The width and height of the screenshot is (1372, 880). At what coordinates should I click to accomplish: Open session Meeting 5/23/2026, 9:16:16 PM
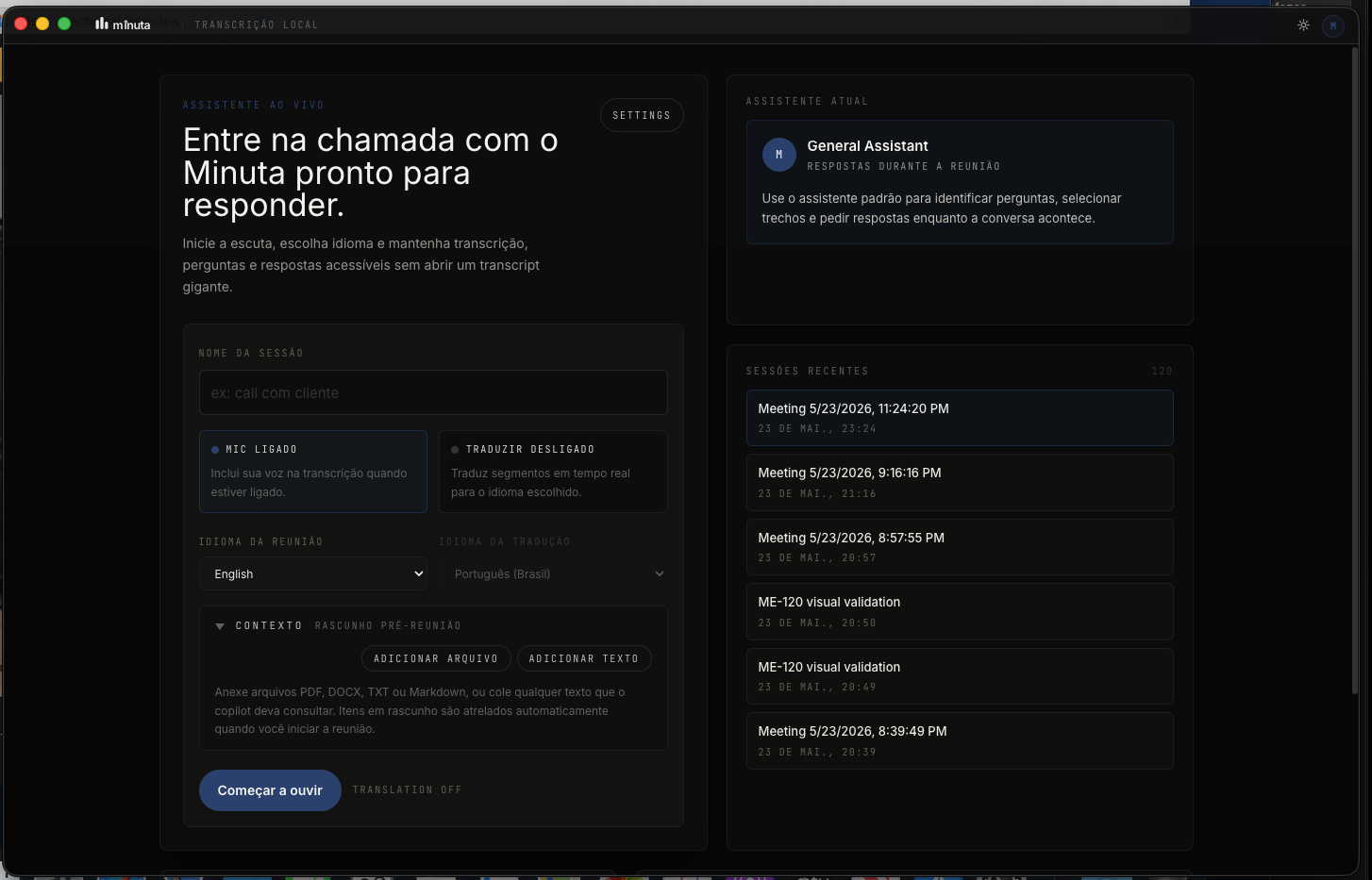(960, 482)
